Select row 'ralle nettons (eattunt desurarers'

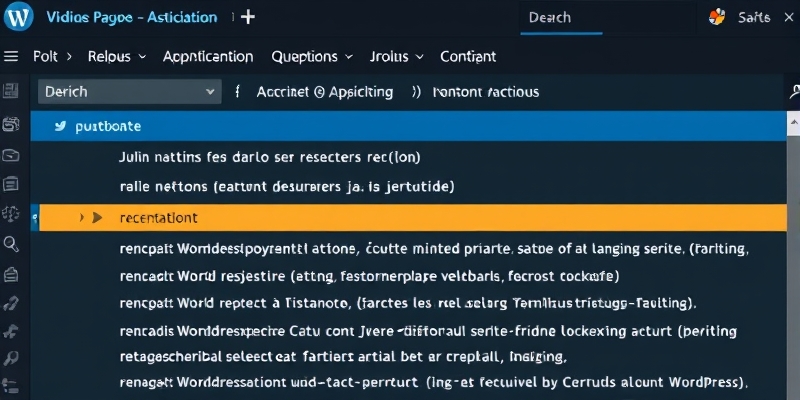click(x=287, y=187)
